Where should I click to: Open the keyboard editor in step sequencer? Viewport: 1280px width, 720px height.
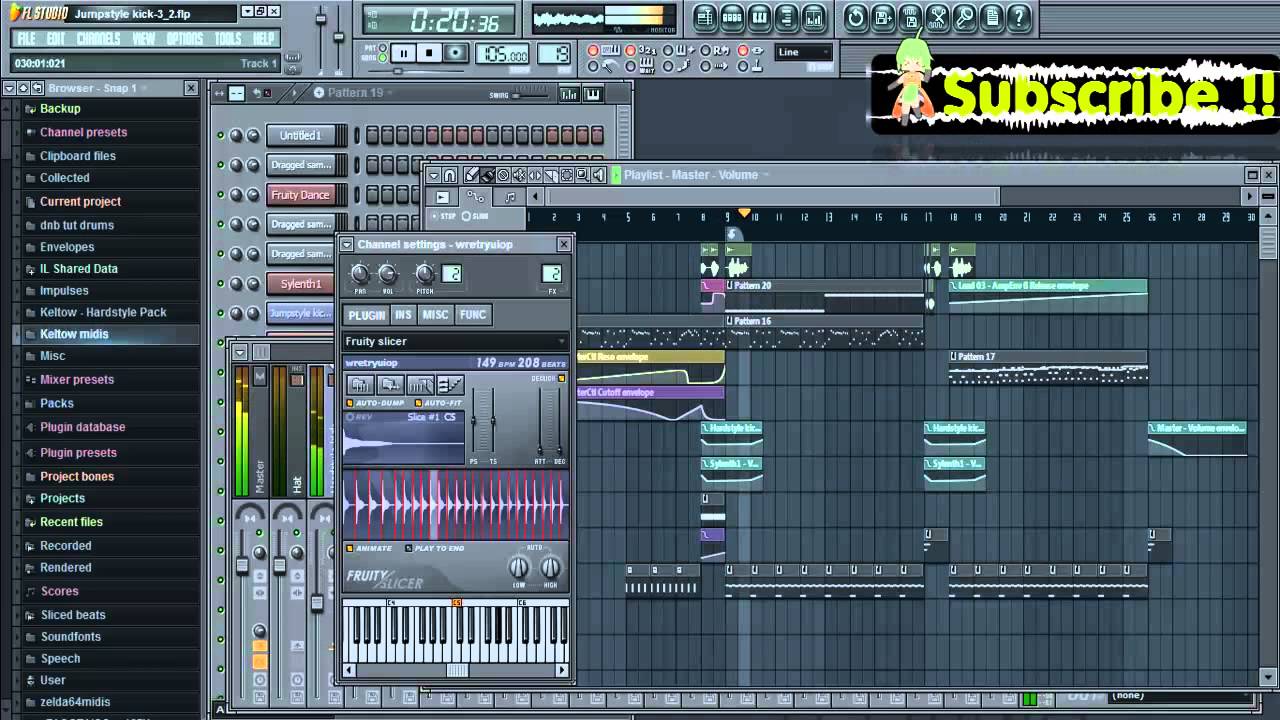click(592, 94)
